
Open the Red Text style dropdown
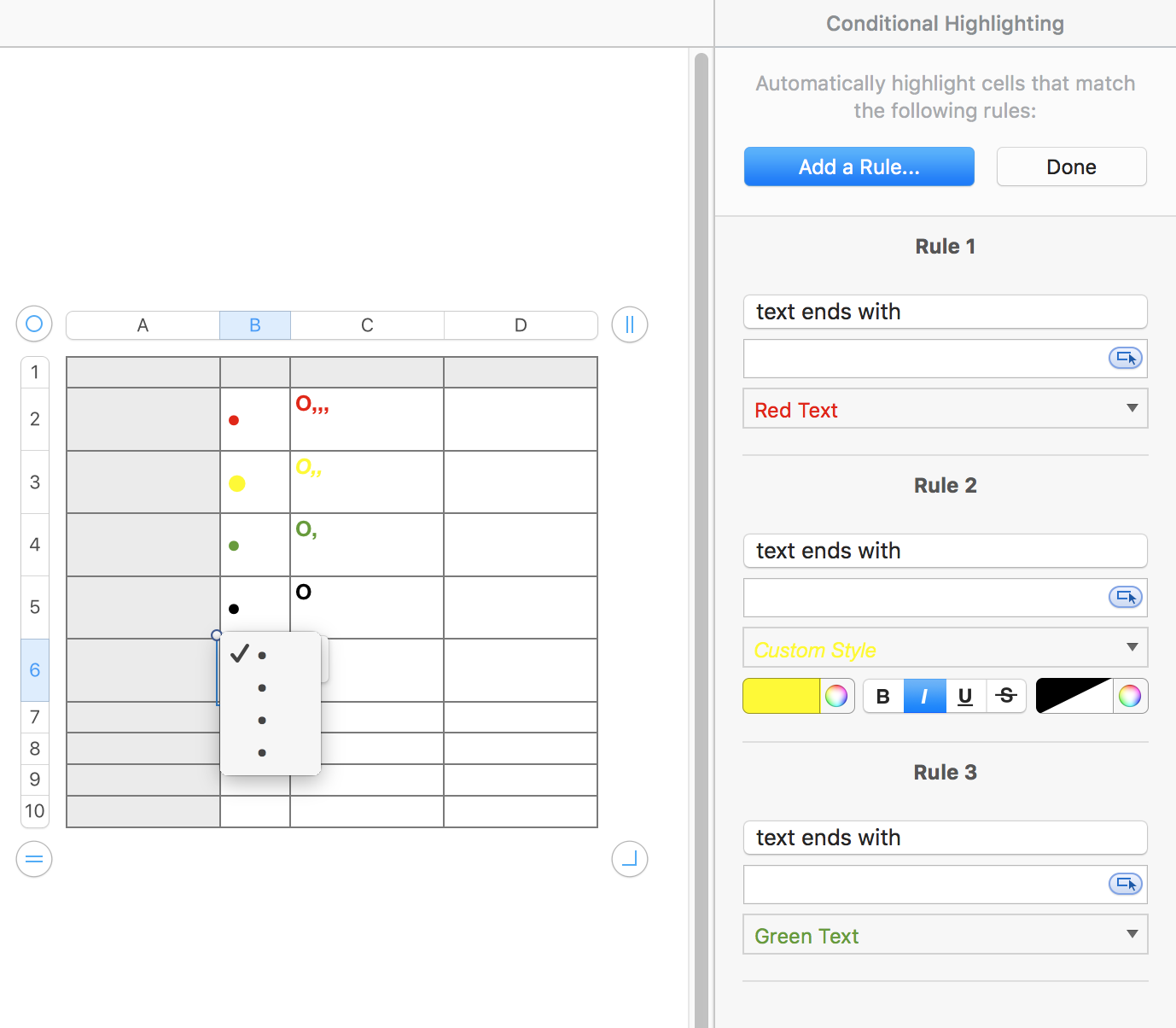pos(946,409)
